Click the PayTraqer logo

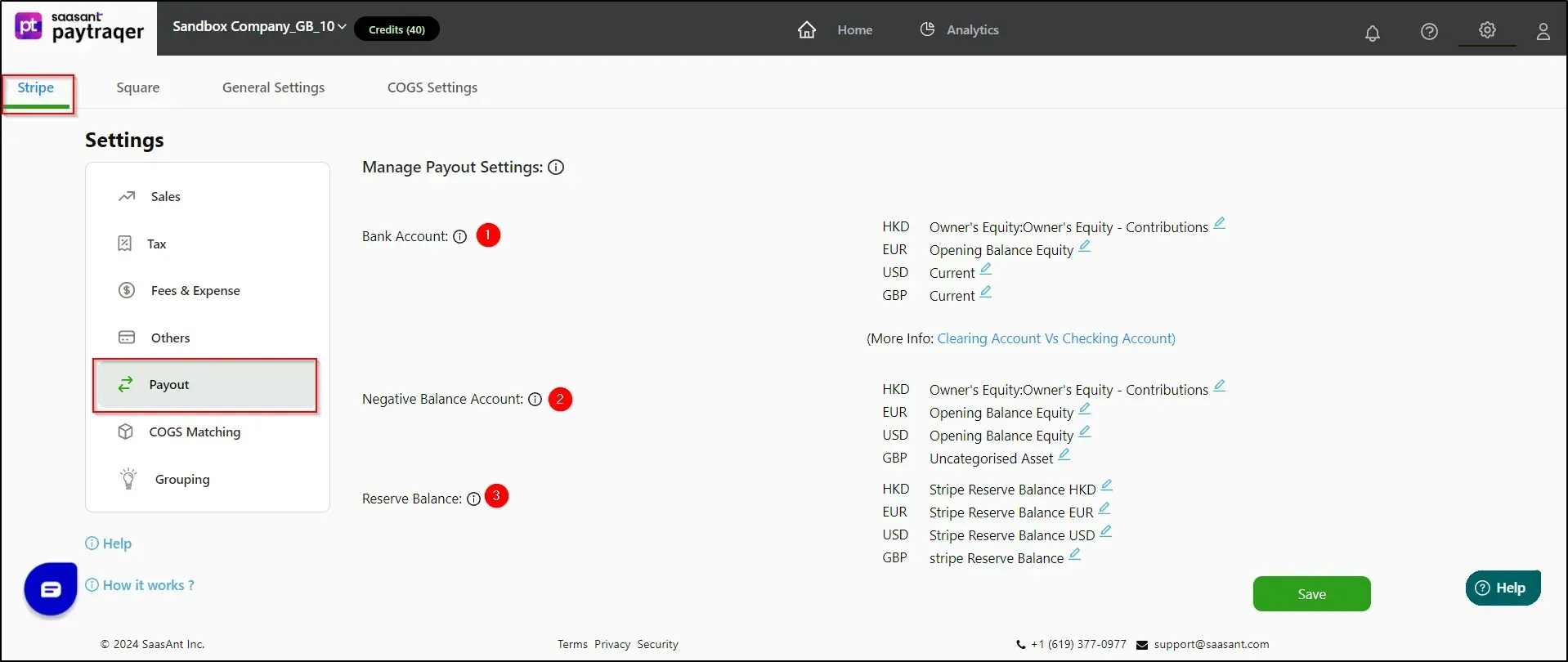tap(80, 27)
